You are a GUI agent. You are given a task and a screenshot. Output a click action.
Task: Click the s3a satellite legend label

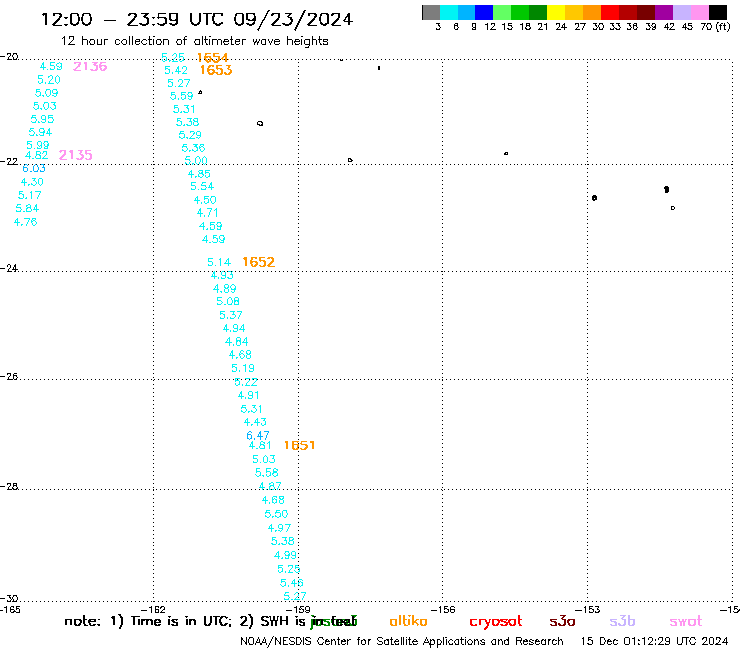(x=562, y=621)
